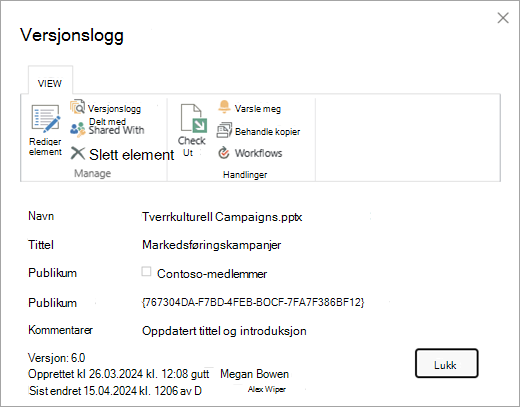Close the Versjonslogg dialog with X

point(503,18)
